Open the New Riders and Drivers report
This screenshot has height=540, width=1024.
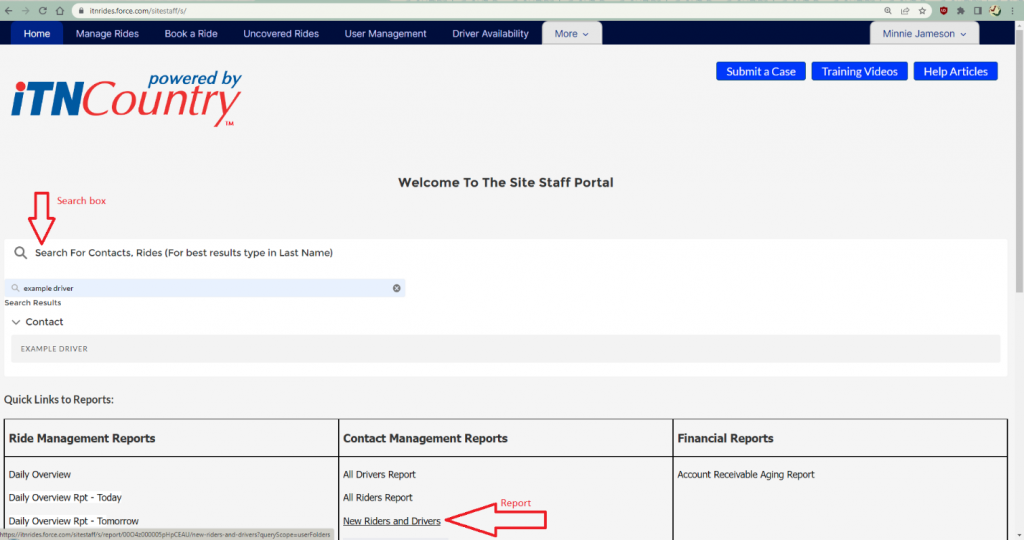coord(391,521)
